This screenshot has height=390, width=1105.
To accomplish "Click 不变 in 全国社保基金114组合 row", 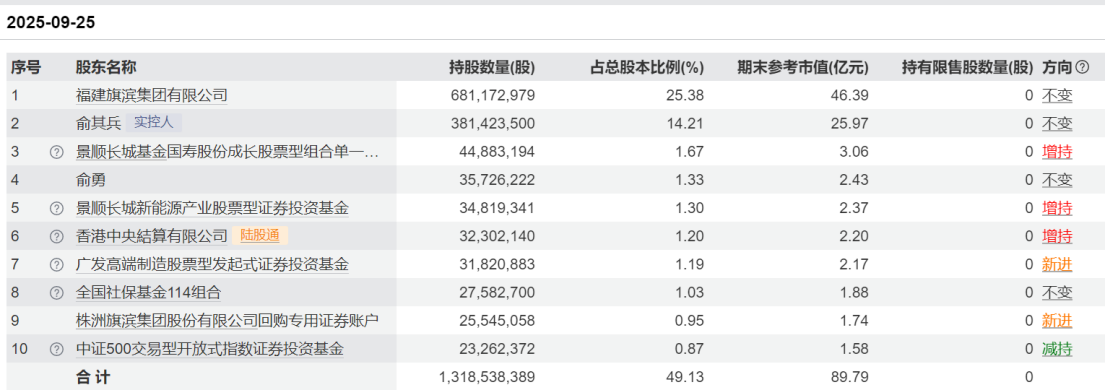I will click(1057, 293).
